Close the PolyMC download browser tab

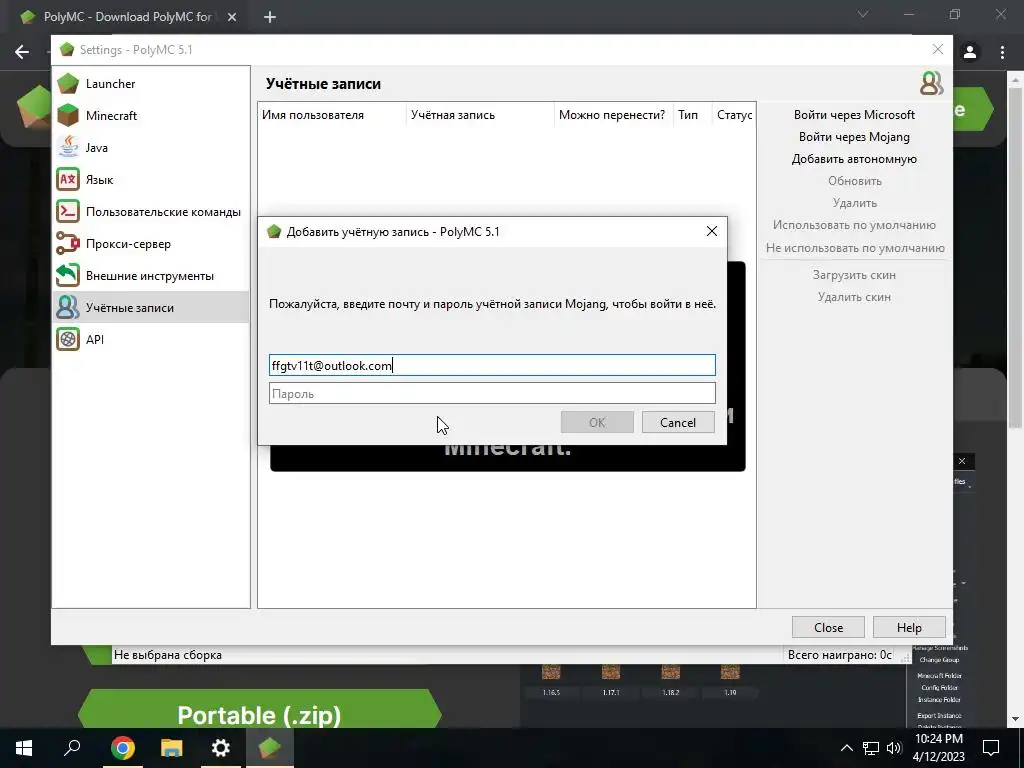(232, 17)
